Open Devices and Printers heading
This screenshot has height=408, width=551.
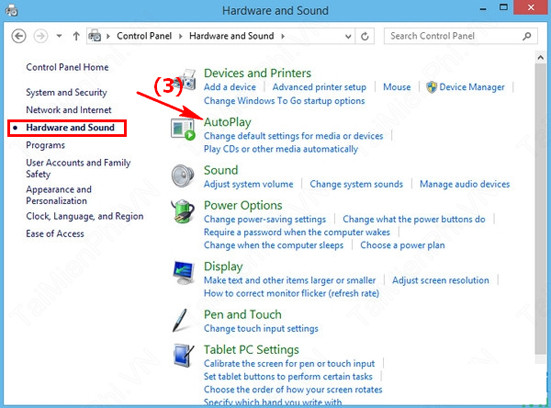tap(258, 73)
